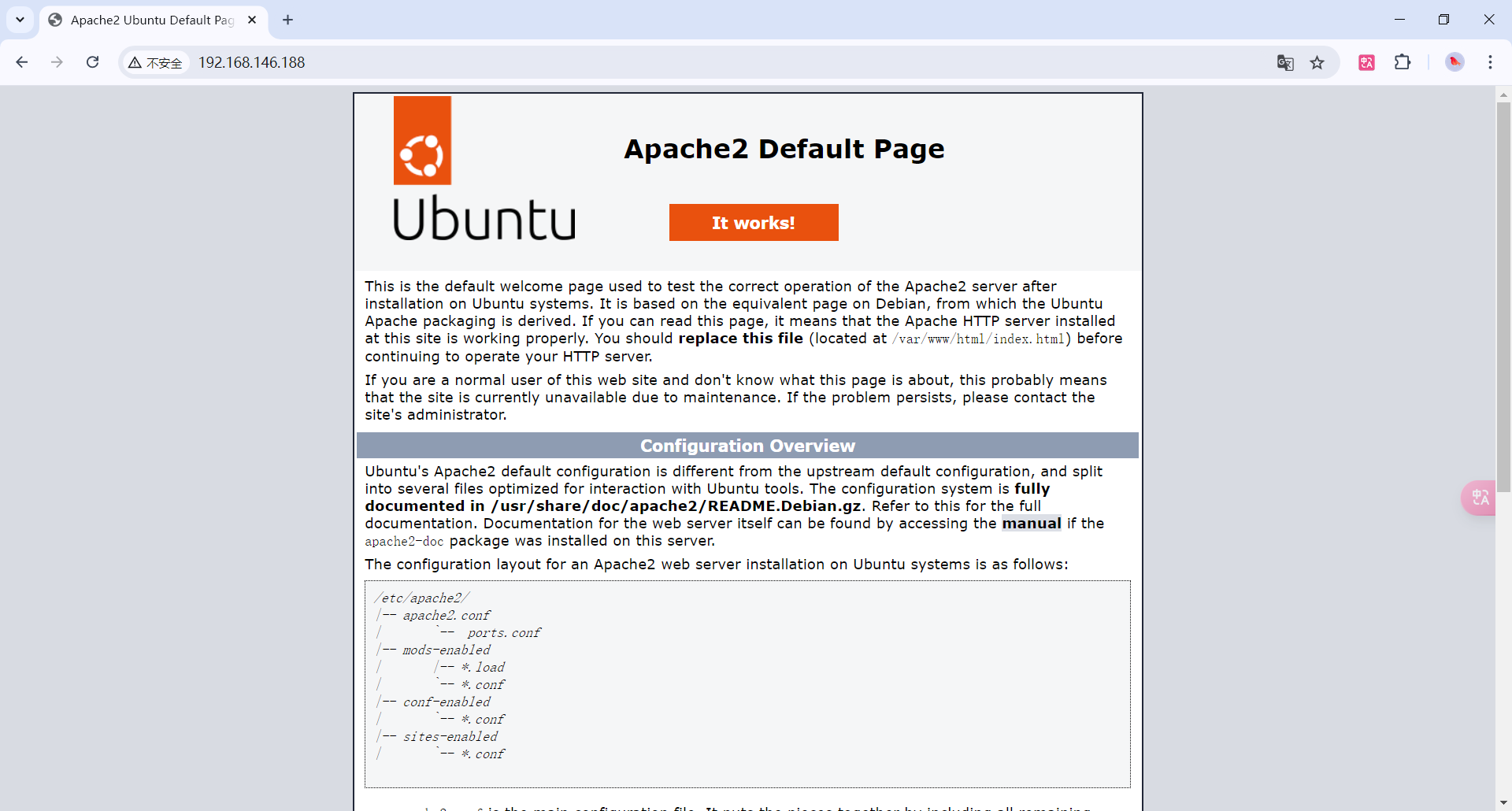Go back to the previous page
This screenshot has width=1512, height=811.
[x=22, y=62]
